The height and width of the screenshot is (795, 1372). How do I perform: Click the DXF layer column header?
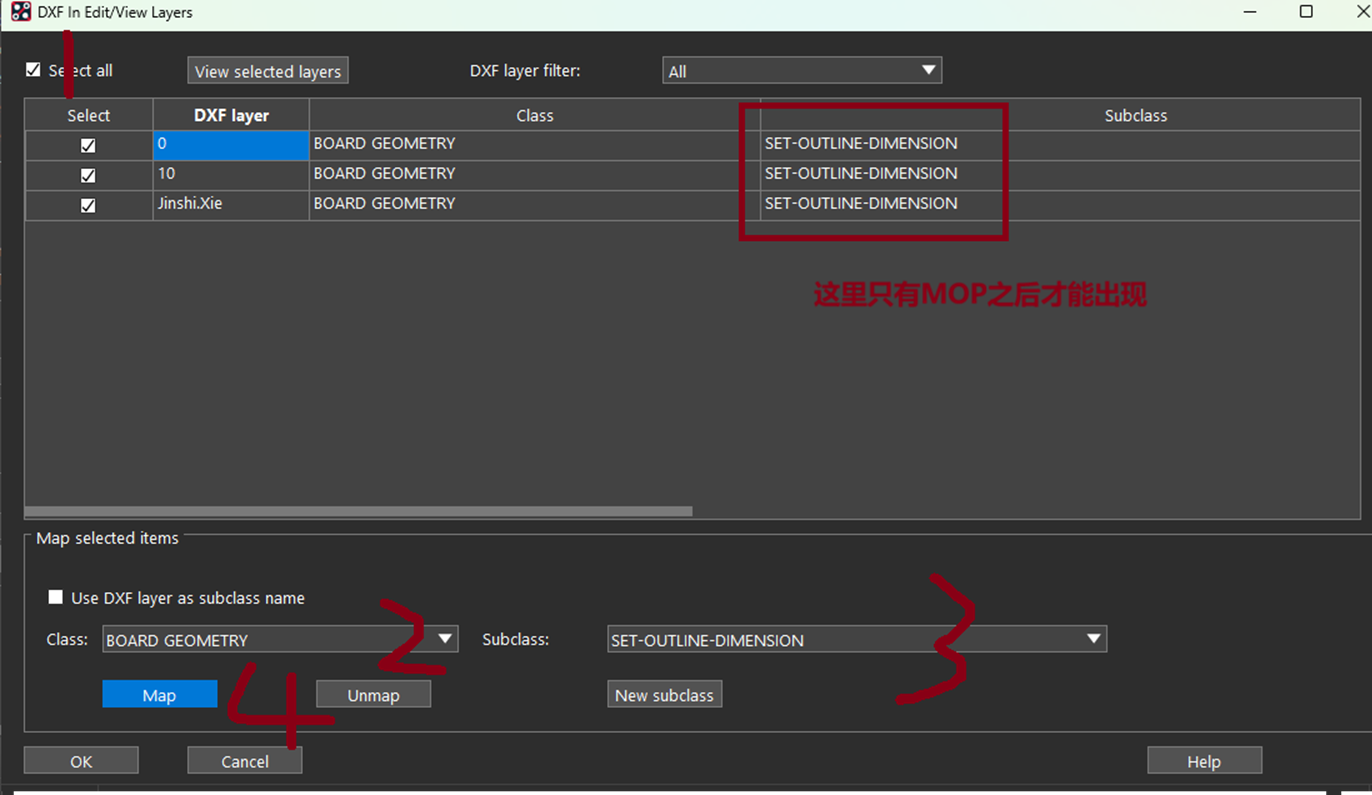(x=231, y=115)
